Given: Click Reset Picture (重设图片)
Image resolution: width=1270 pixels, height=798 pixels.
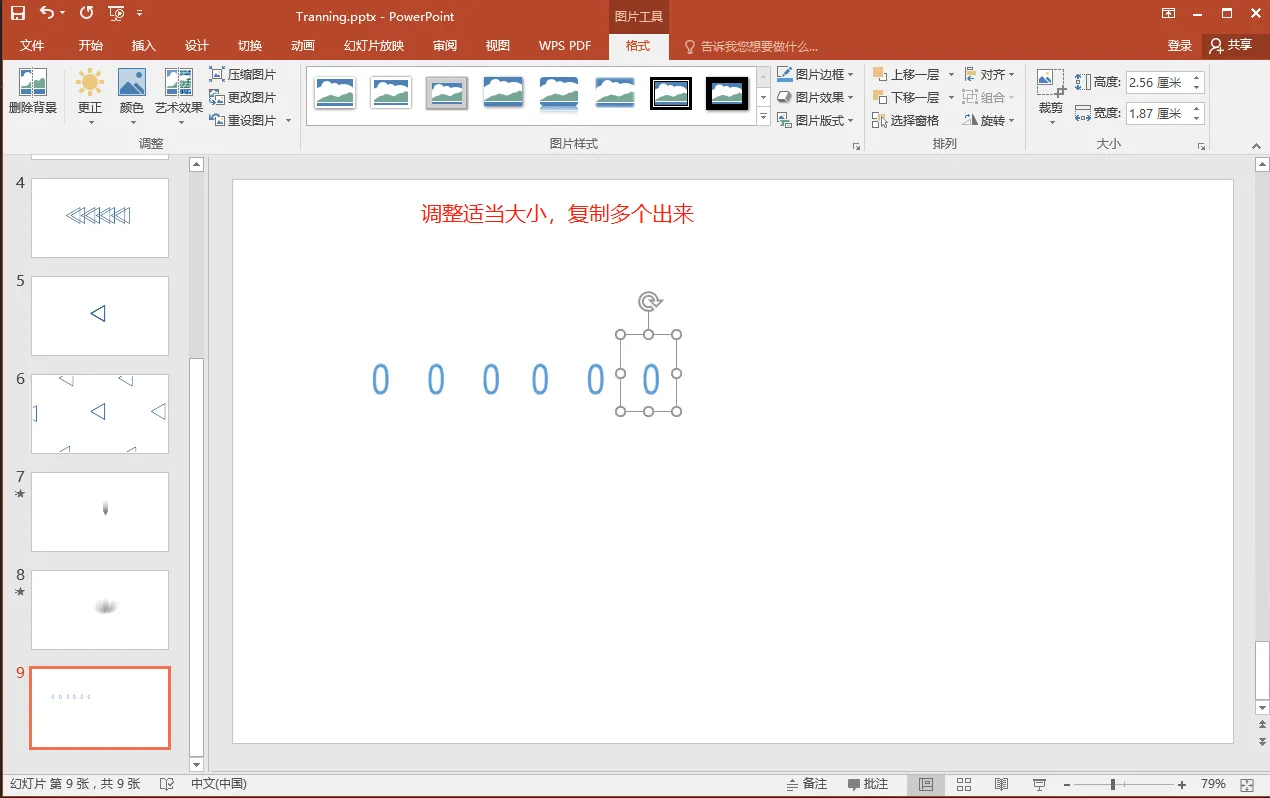Looking at the screenshot, I should [243, 120].
